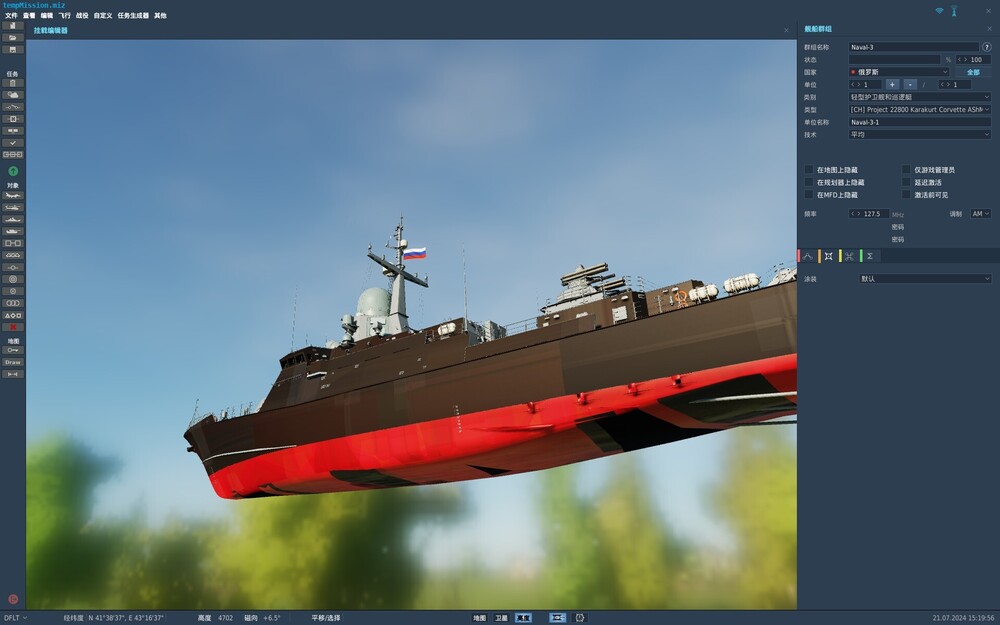Image resolution: width=1000 pixels, height=625 pixels.
Task: Close the 挂载编辑器 viewer panel
Action: 786,30
